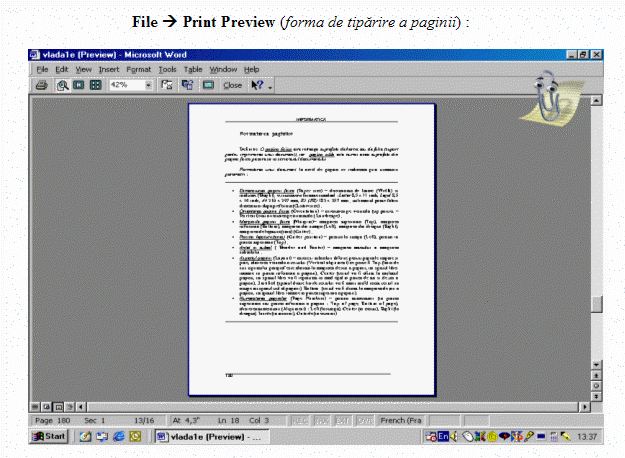Open the Select Browse Object button
625x458 pixels.
coord(596,386)
